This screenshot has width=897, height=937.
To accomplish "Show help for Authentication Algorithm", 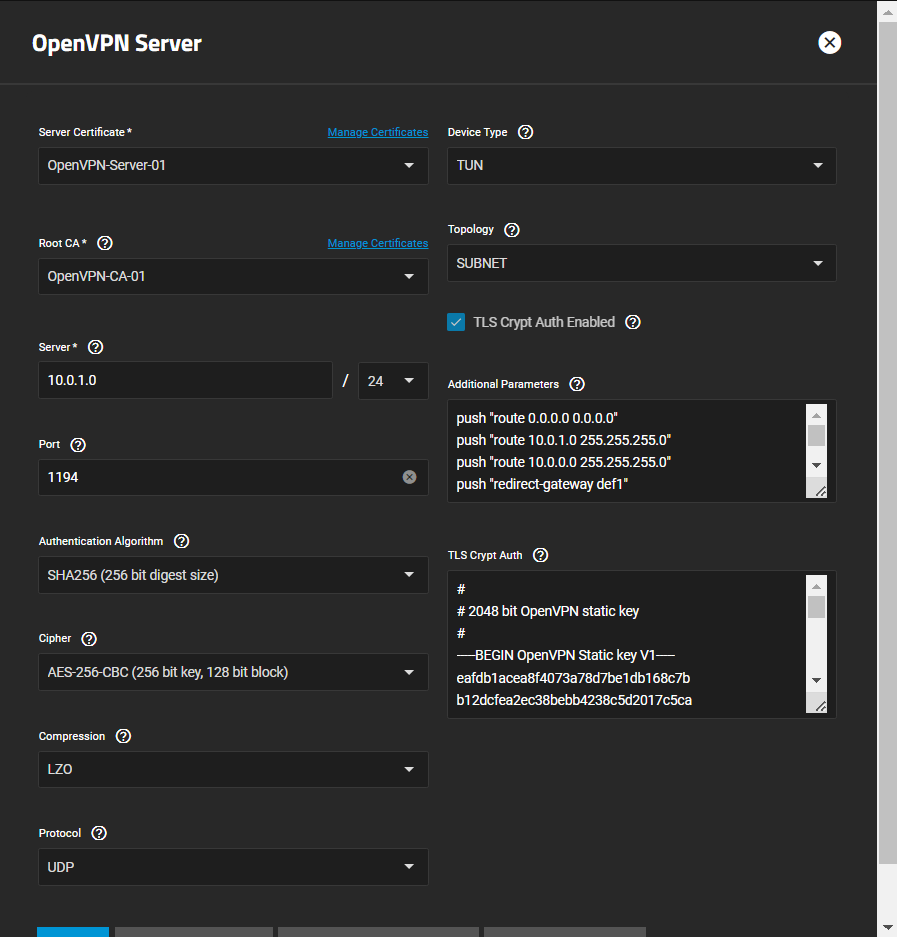I will (181, 541).
